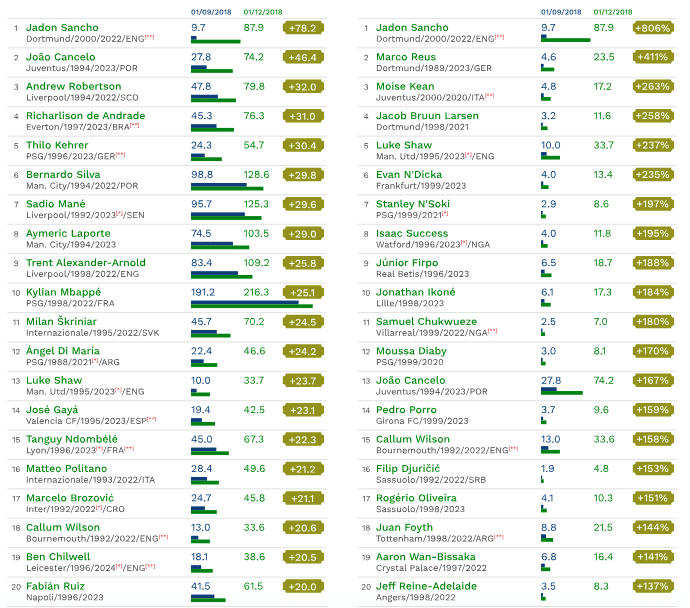The image size is (690, 608).
Task: Click the +806% percentage badge
Action: pyautogui.click(x=652, y=28)
